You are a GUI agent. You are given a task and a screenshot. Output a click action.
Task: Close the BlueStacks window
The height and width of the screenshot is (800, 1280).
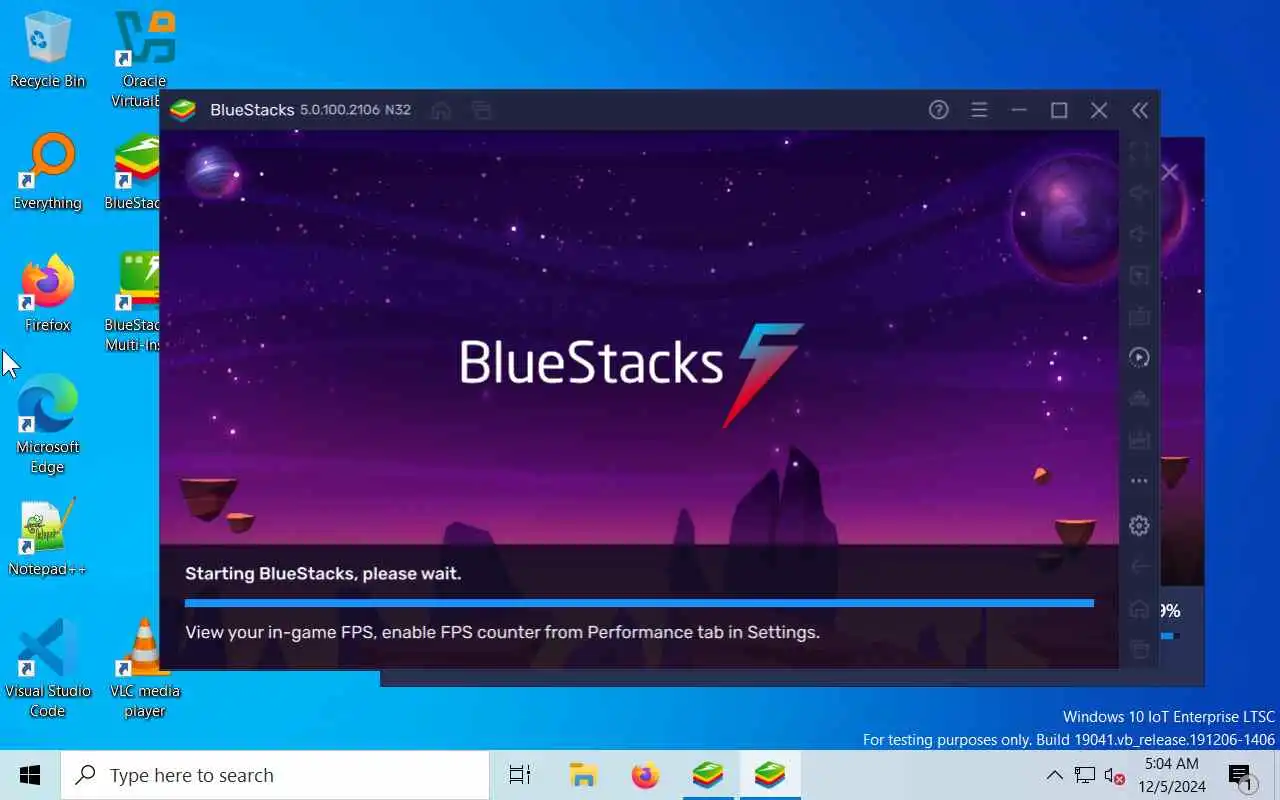click(1099, 110)
